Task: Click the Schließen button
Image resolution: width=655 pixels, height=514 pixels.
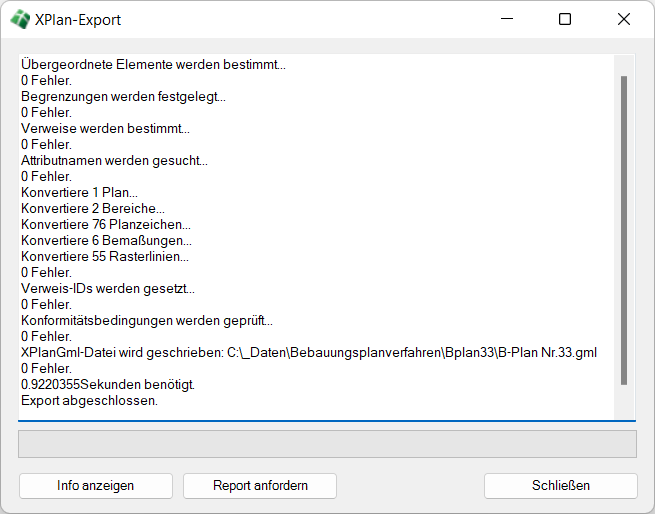Action: pyautogui.click(x=560, y=486)
